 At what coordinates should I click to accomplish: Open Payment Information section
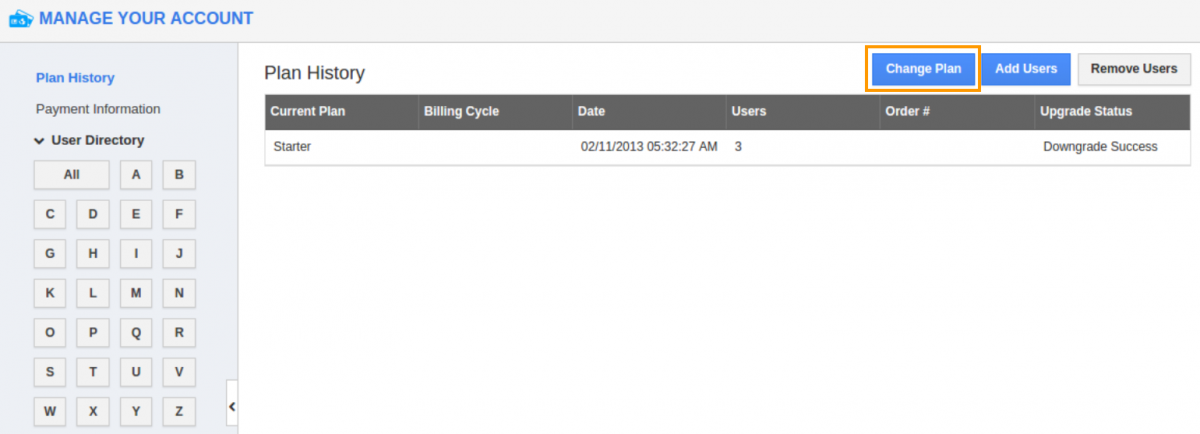coord(98,109)
